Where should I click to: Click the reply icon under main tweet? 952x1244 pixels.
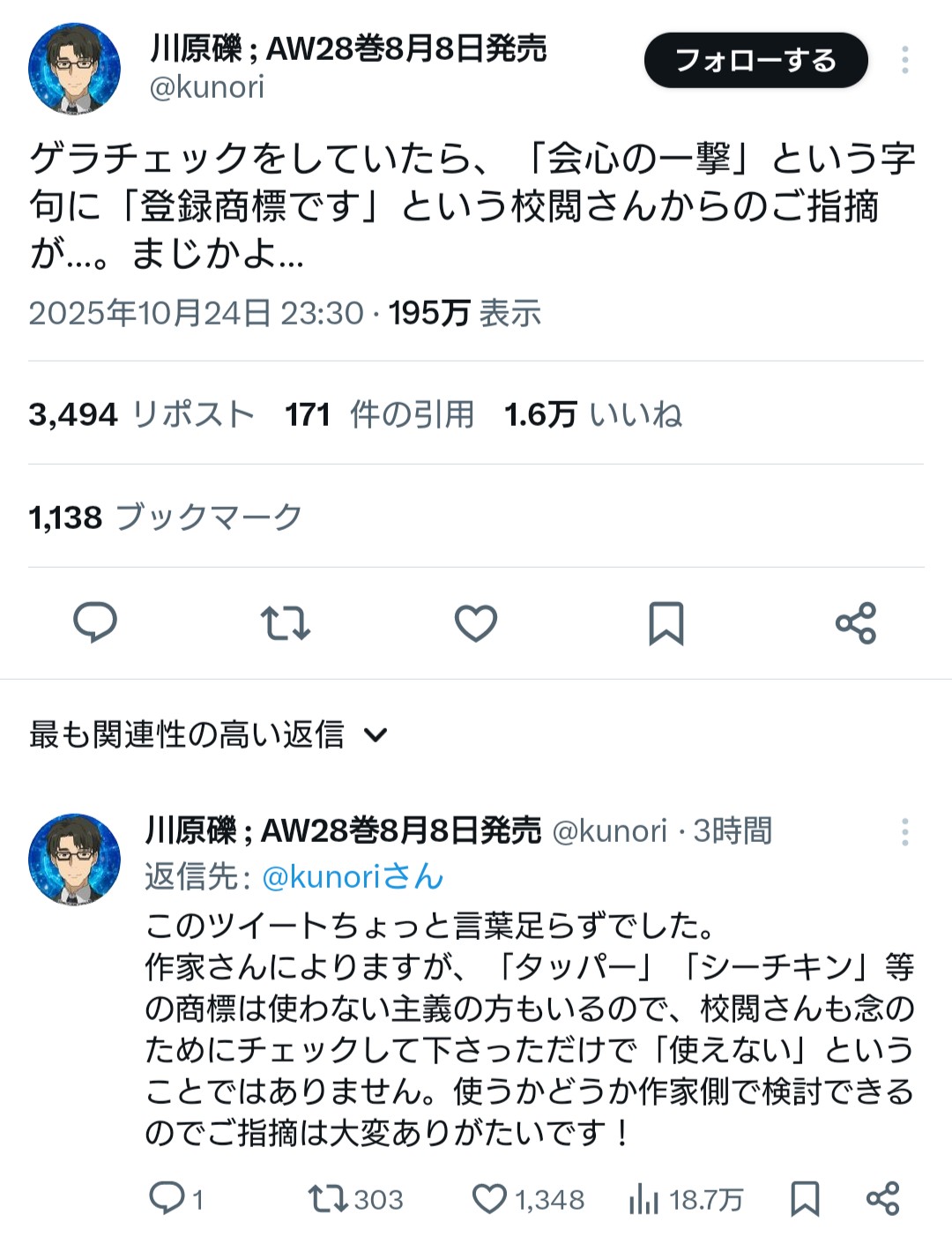(x=95, y=622)
